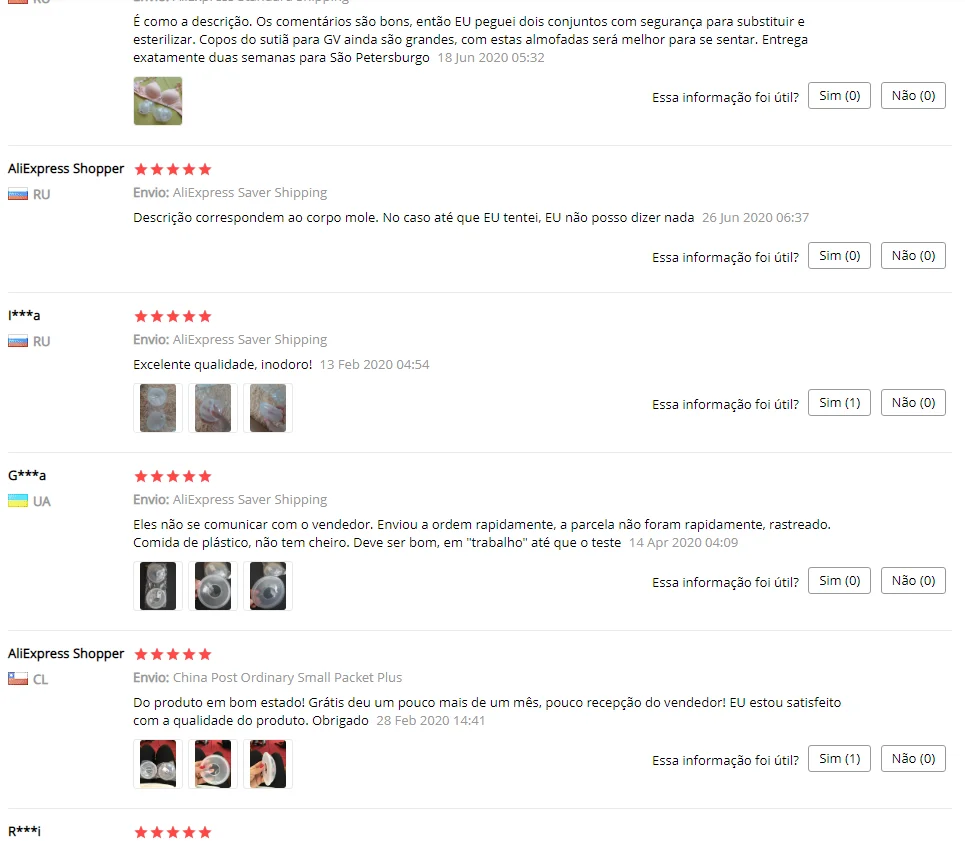Open first photo in I***a's review
The height and width of the screenshot is (841, 965).
tap(158, 408)
